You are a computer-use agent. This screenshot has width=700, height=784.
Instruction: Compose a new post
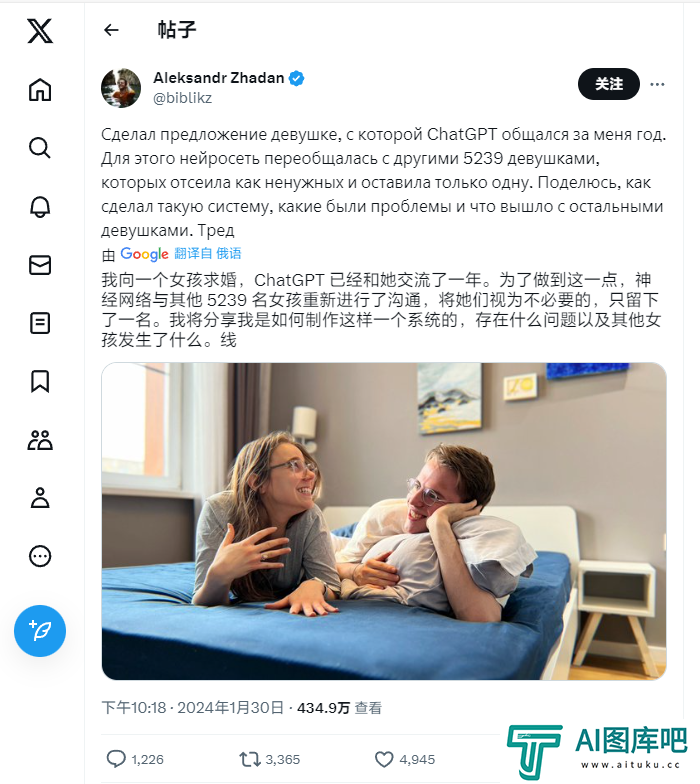pos(40,630)
